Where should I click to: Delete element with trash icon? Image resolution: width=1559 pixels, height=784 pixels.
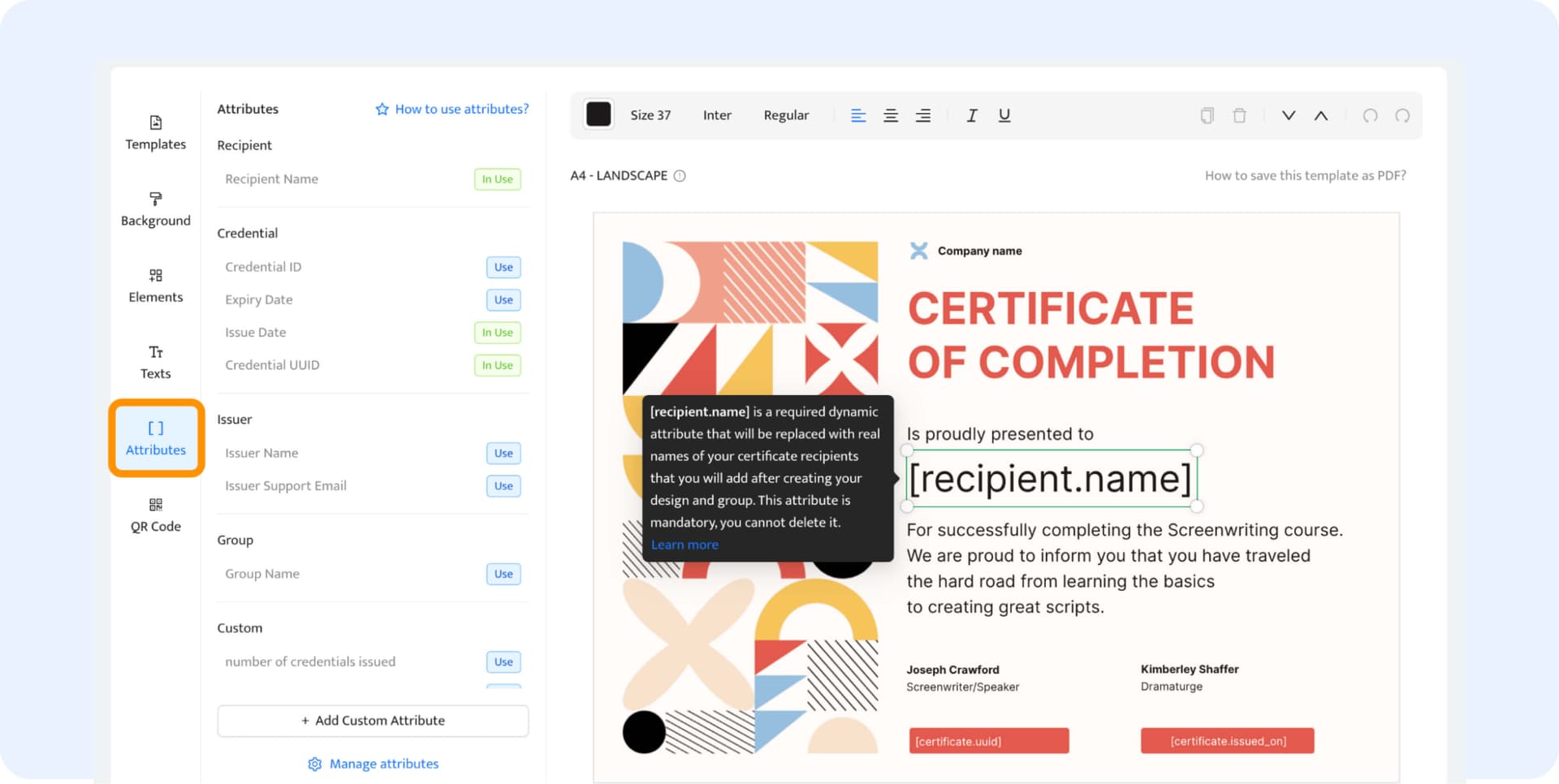(1239, 115)
